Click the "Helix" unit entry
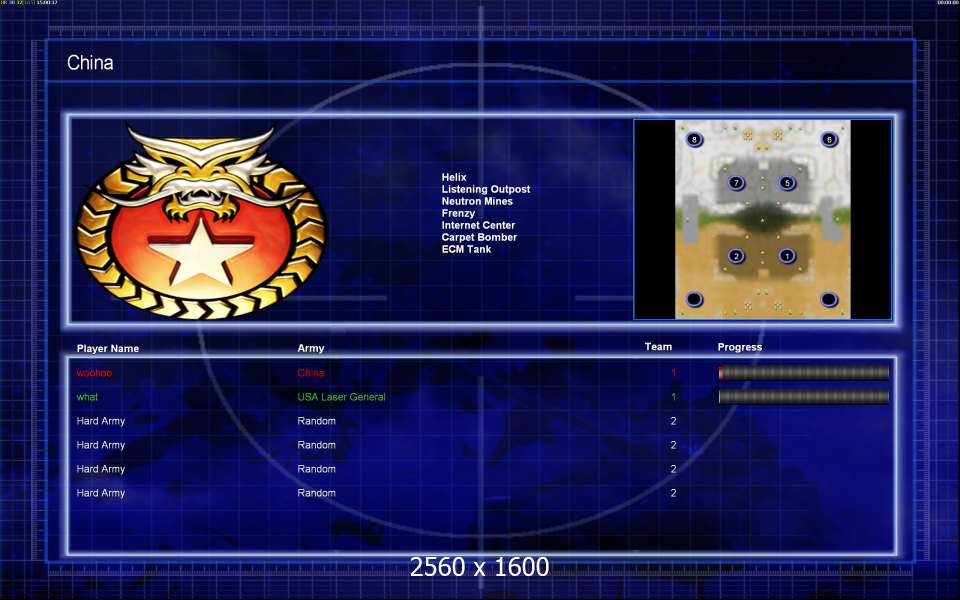This screenshot has width=960, height=600. pos(454,177)
